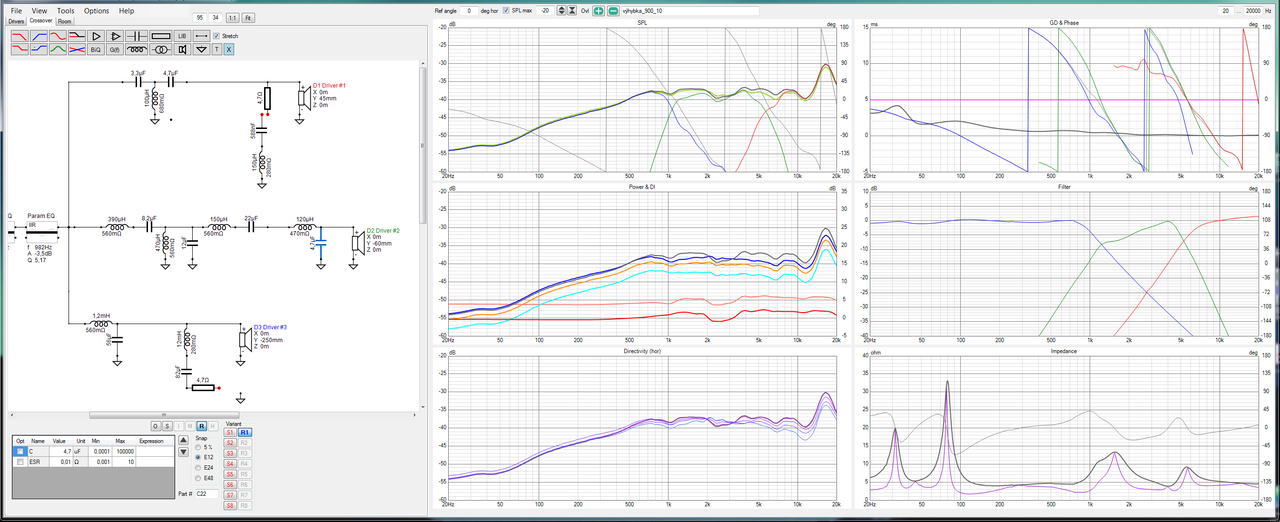1280x522 pixels.
Task: Select the ground symbol tool
Action: pos(201,49)
